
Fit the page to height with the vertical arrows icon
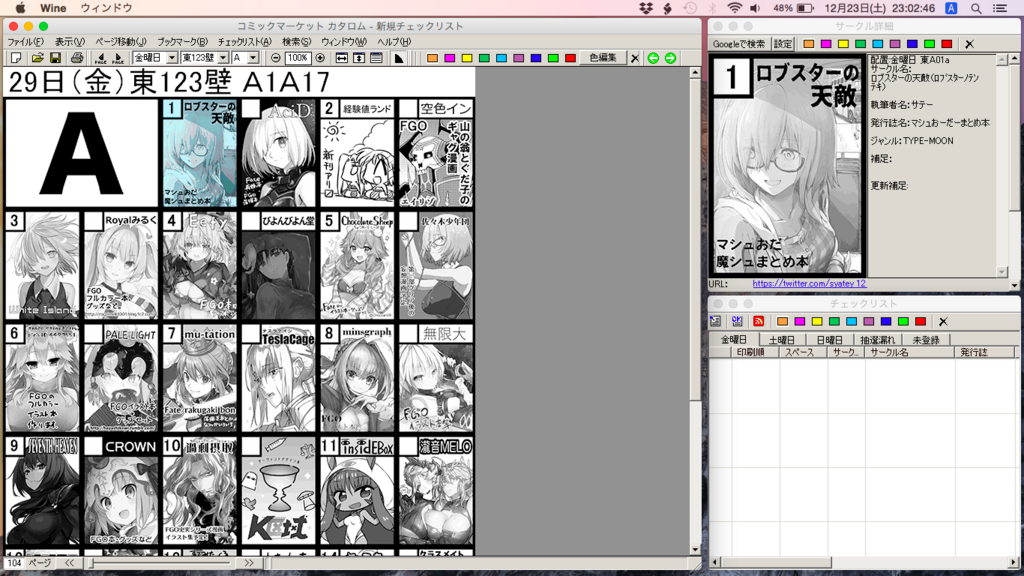pos(359,58)
